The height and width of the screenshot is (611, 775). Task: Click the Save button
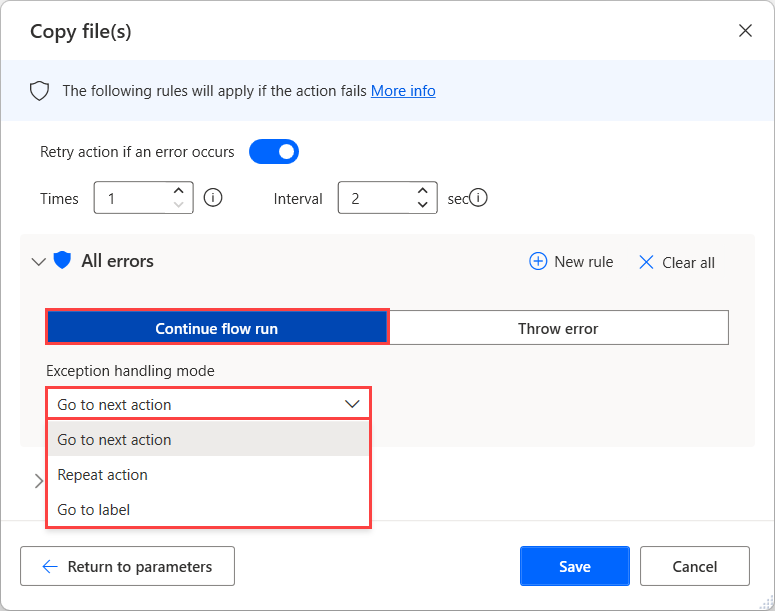574,566
